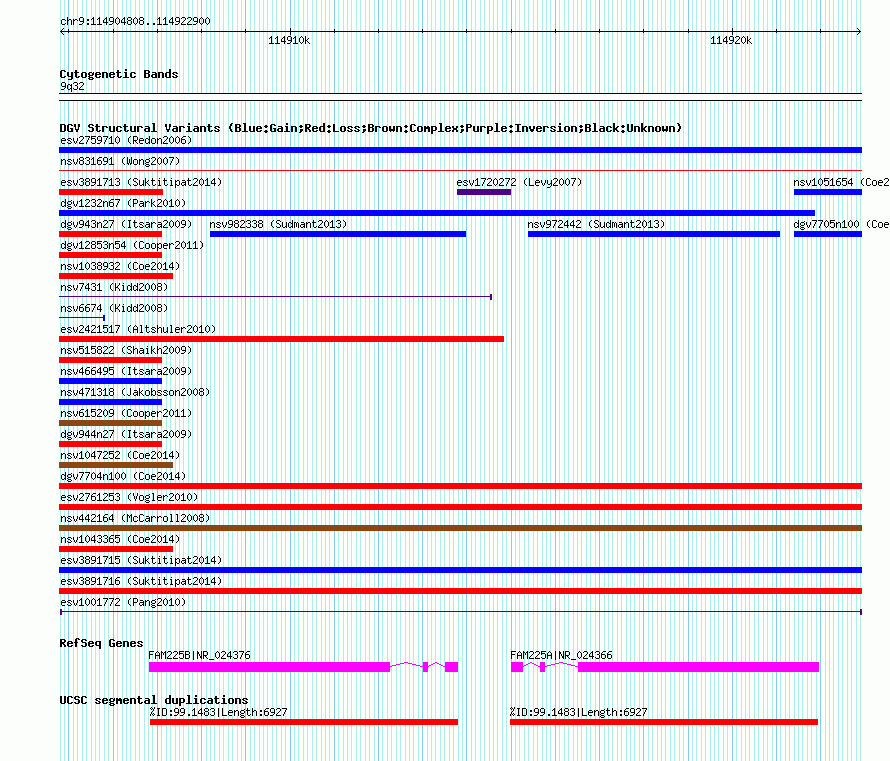Open the dgv1232n67 (Park2010) label
Viewport: 890px width, 761px height.
coord(123,203)
